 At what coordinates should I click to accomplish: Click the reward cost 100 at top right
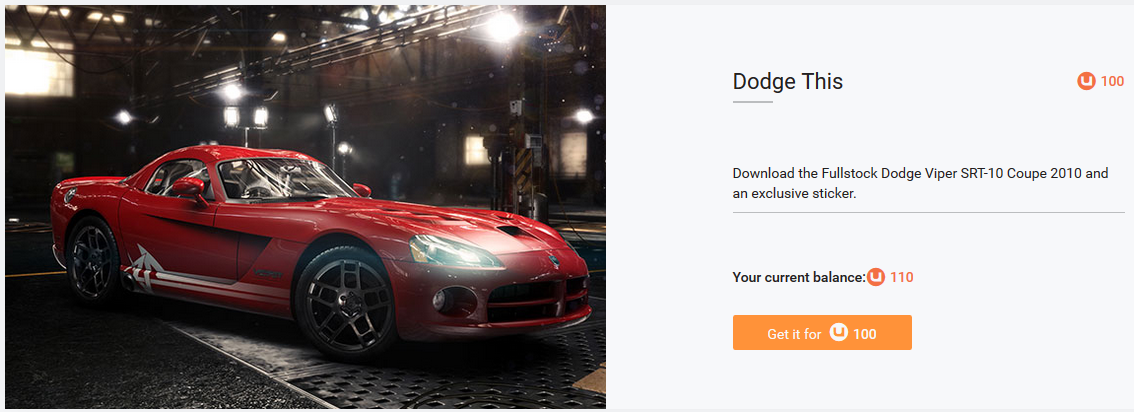[x=1112, y=82]
